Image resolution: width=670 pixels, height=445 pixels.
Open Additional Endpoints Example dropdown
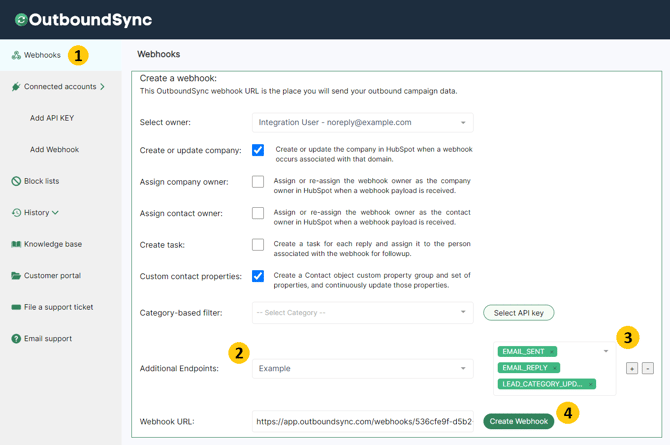tap(363, 368)
